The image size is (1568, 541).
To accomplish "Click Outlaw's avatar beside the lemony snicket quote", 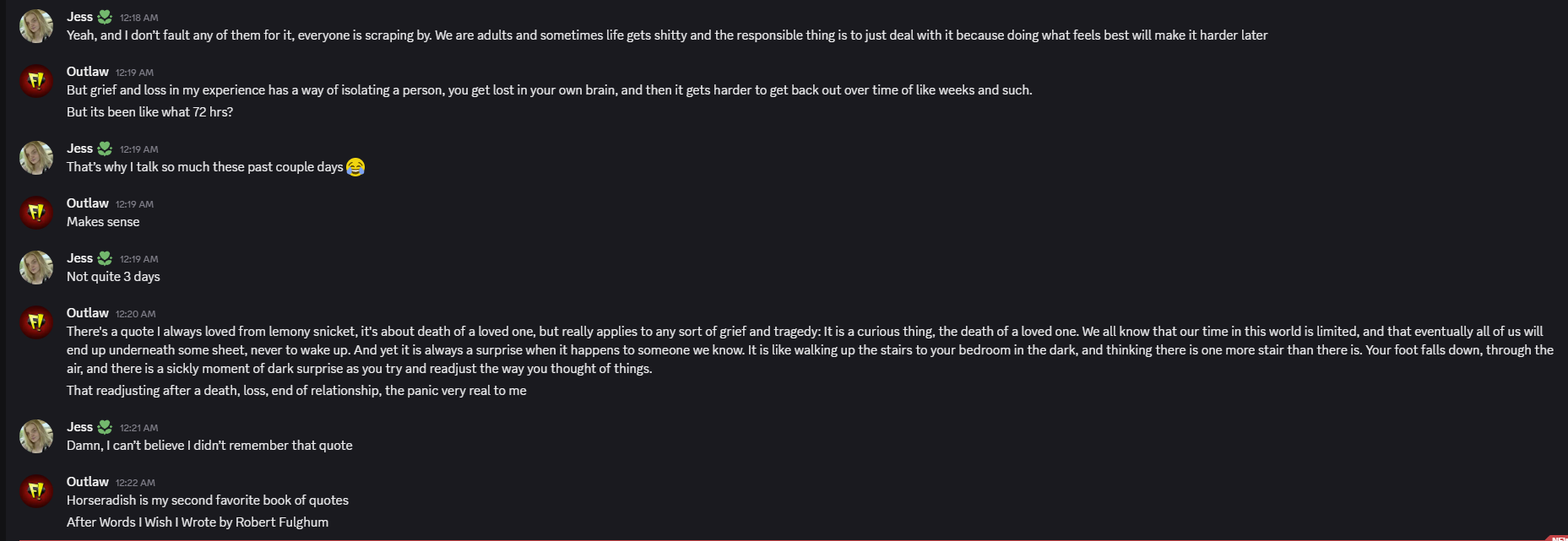I will [36, 322].
